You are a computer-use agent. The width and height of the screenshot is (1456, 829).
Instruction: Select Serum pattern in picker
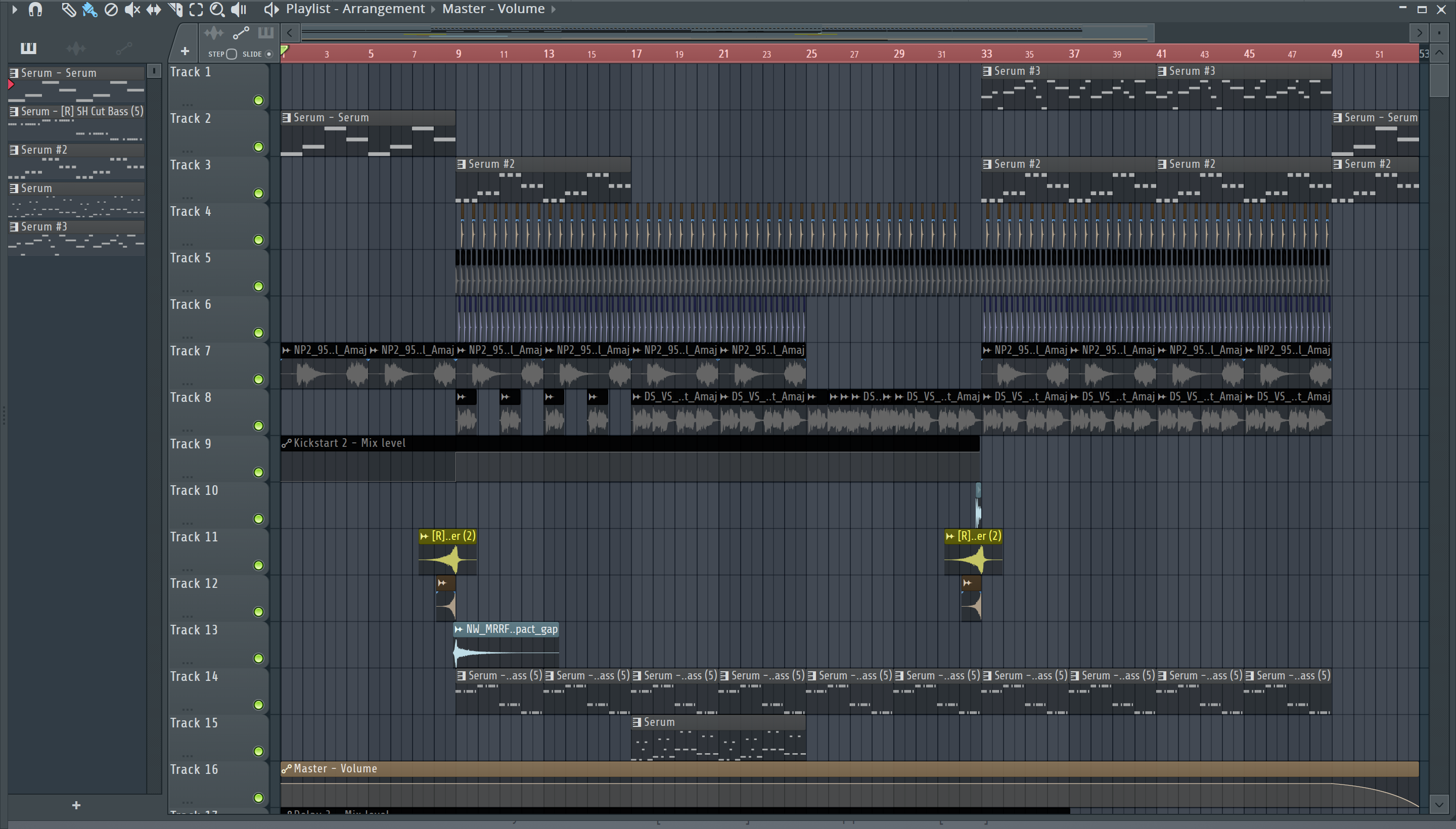(x=76, y=199)
